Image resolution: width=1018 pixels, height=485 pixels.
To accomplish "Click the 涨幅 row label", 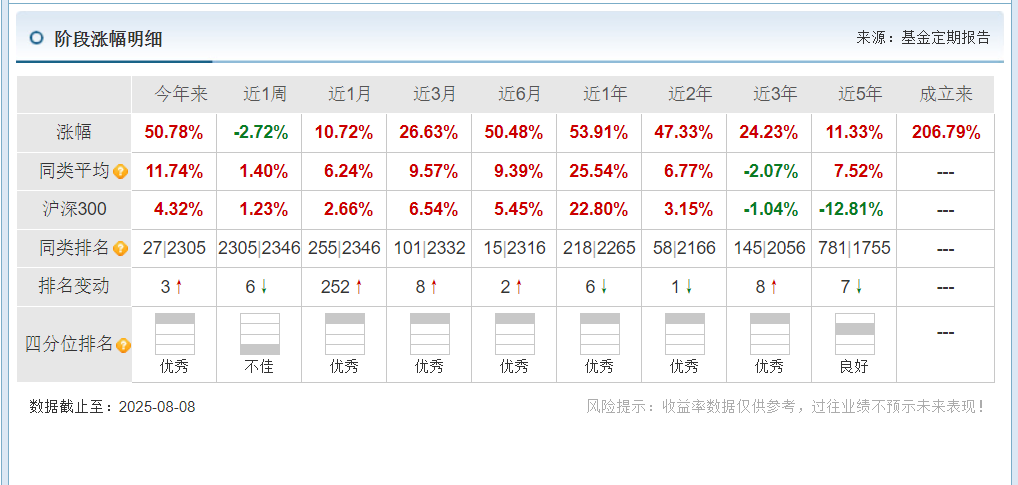I will click(x=74, y=132).
